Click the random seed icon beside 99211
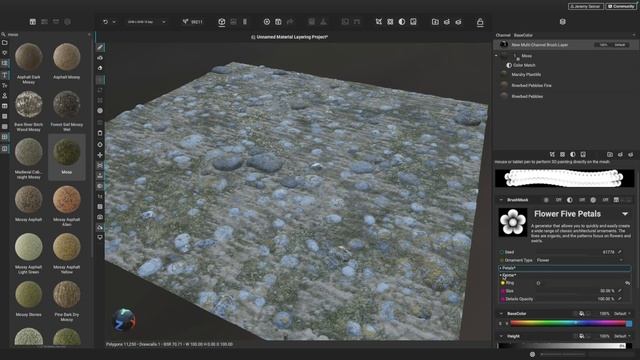The width and height of the screenshot is (640, 360). click(185, 22)
